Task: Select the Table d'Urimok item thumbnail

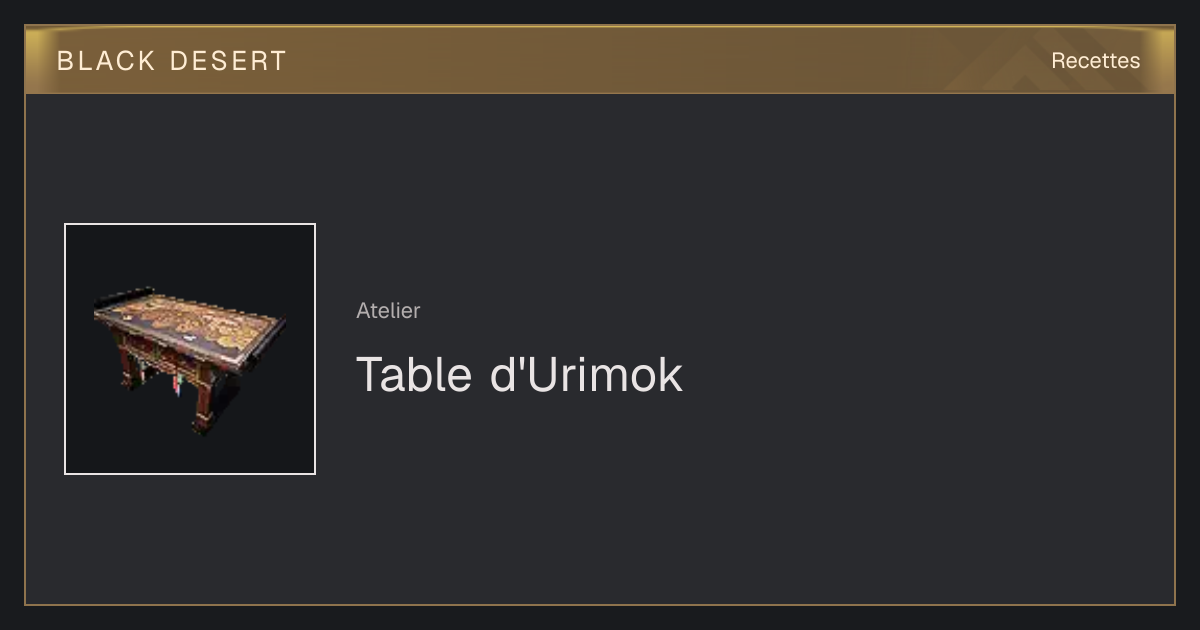Action: pos(190,349)
